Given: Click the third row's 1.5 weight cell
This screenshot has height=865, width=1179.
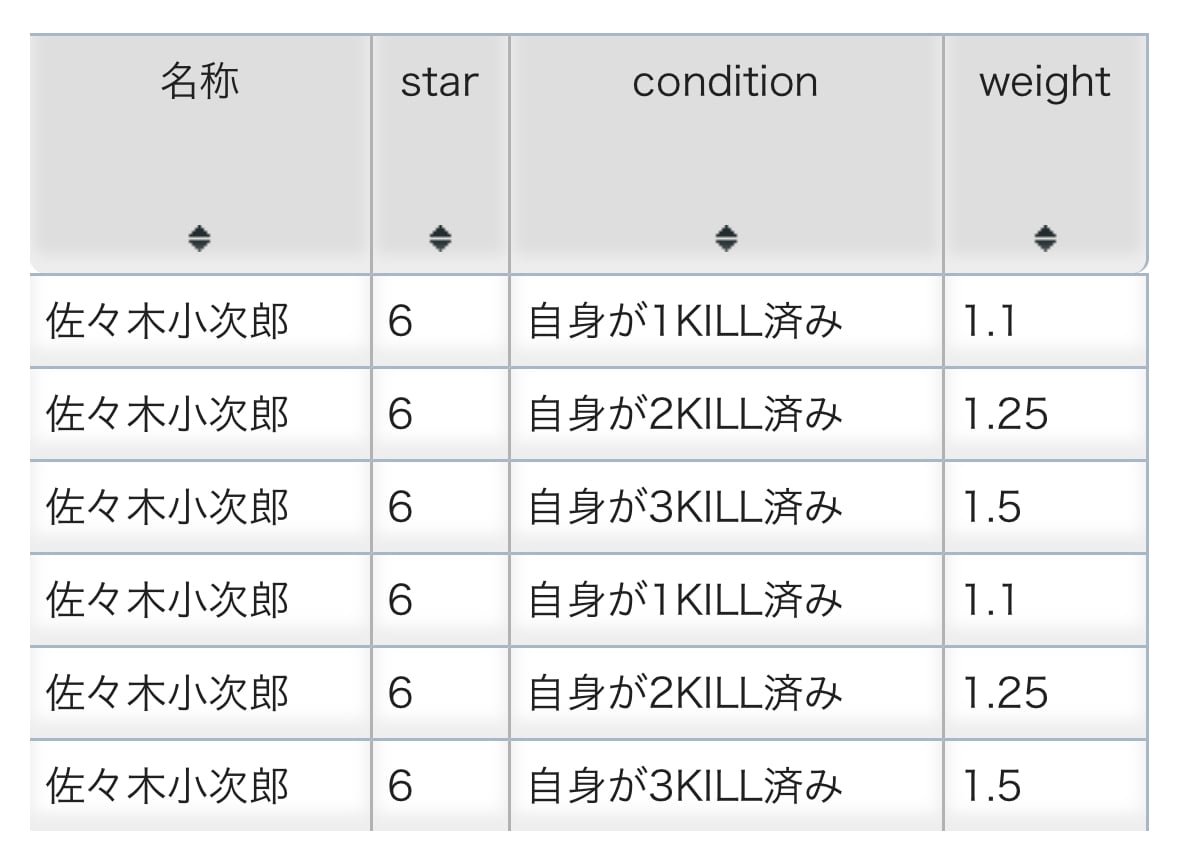Looking at the screenshot, I should pos(993,507).
